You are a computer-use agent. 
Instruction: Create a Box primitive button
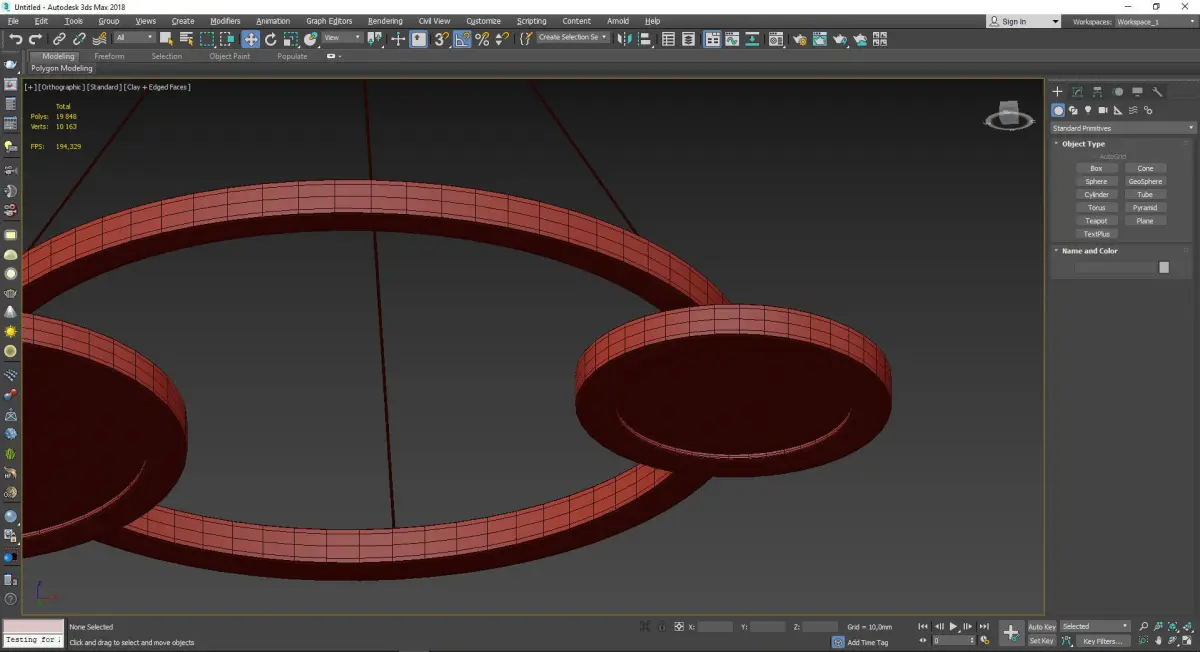click(1096, 168)
